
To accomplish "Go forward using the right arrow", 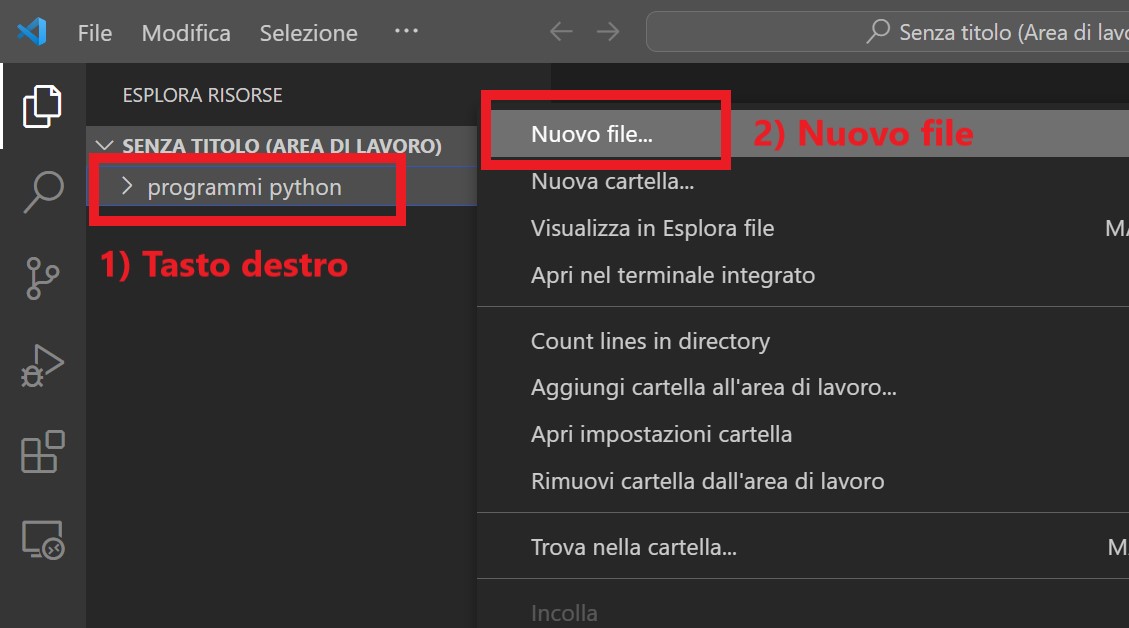I will (608, 32).
